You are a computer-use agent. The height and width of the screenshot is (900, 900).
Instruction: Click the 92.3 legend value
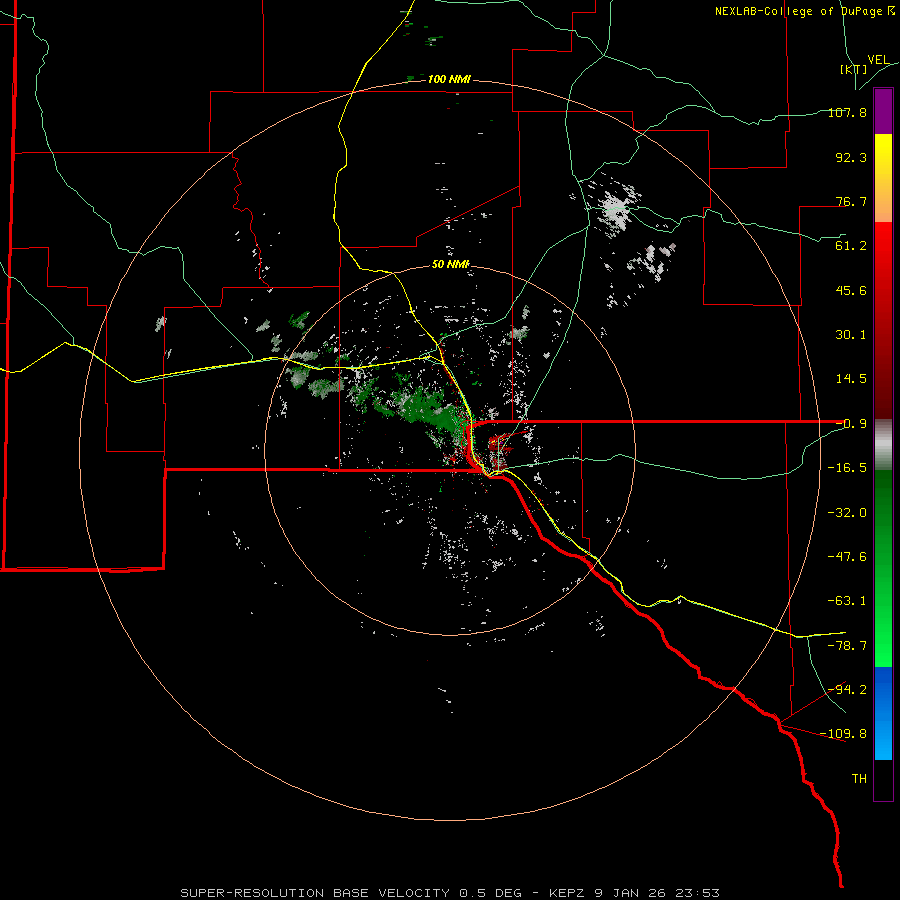tap(851, 157)
